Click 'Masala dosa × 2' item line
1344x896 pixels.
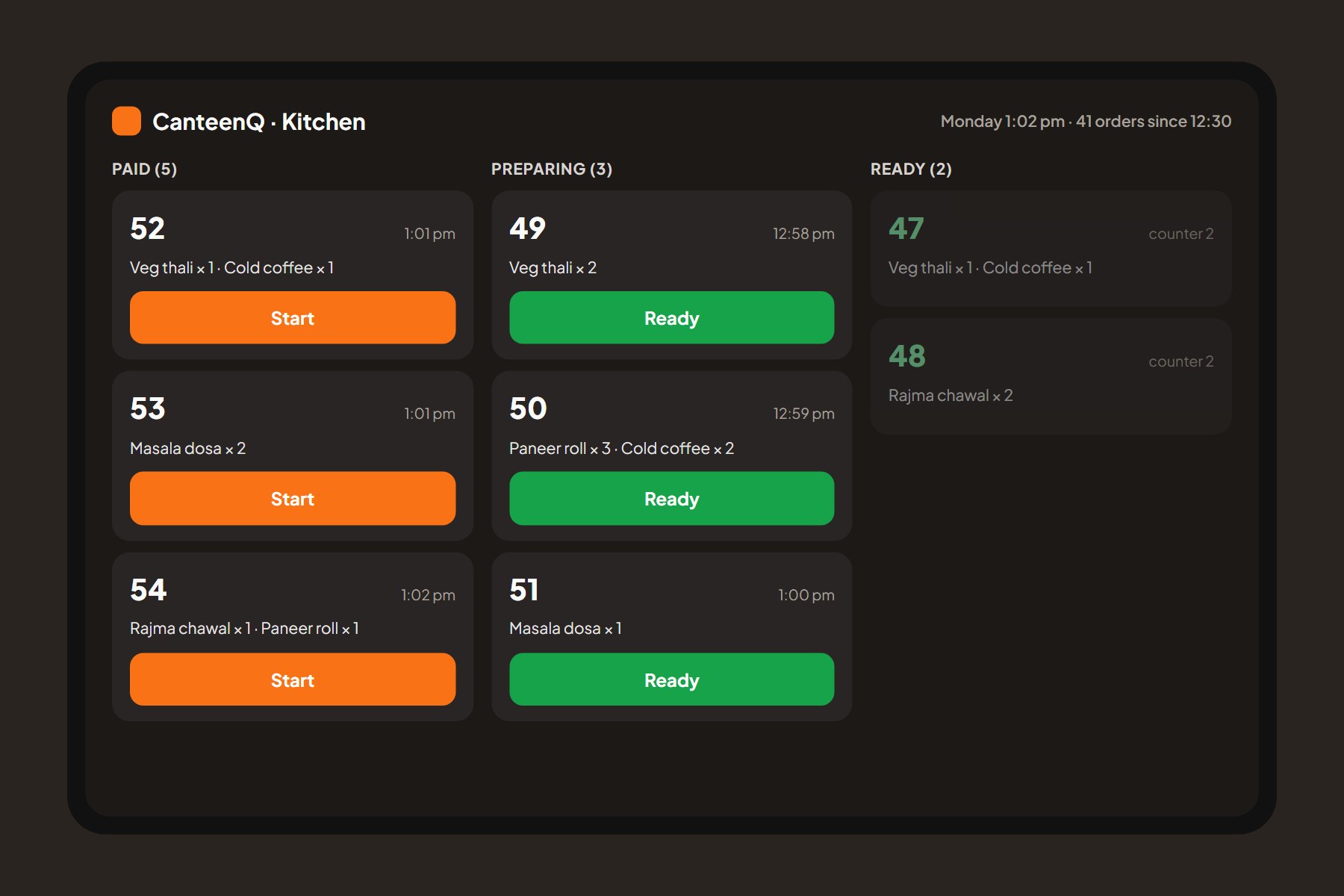pos(187,449)
